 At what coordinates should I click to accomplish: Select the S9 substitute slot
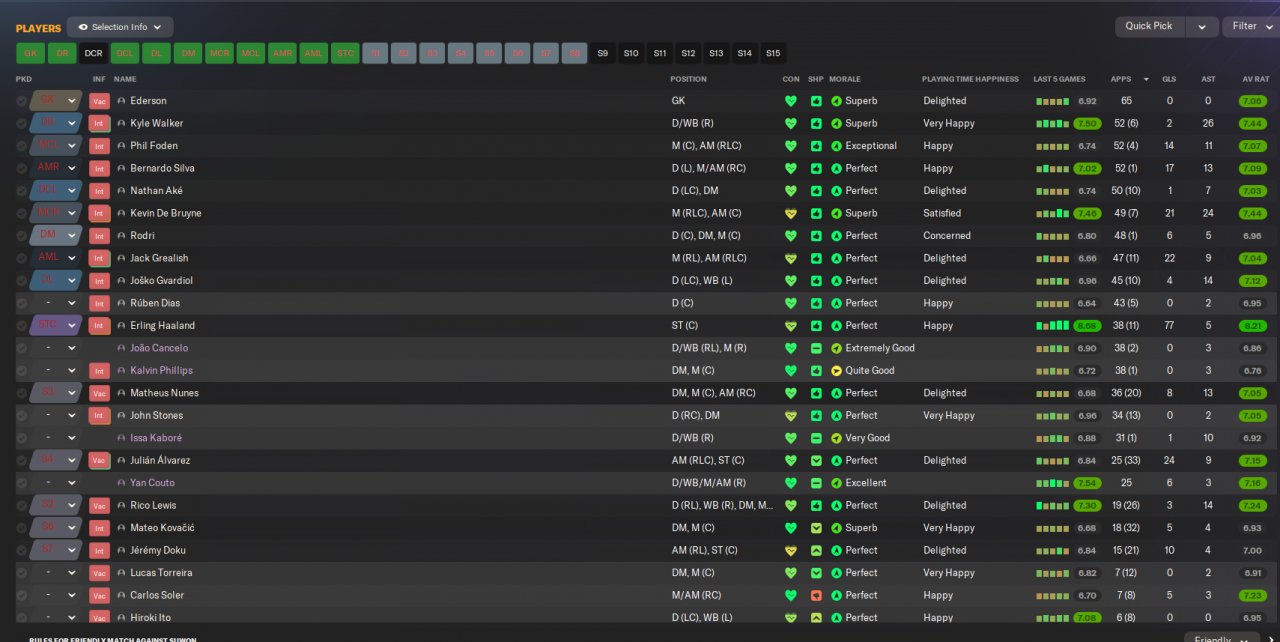point(602,53)
